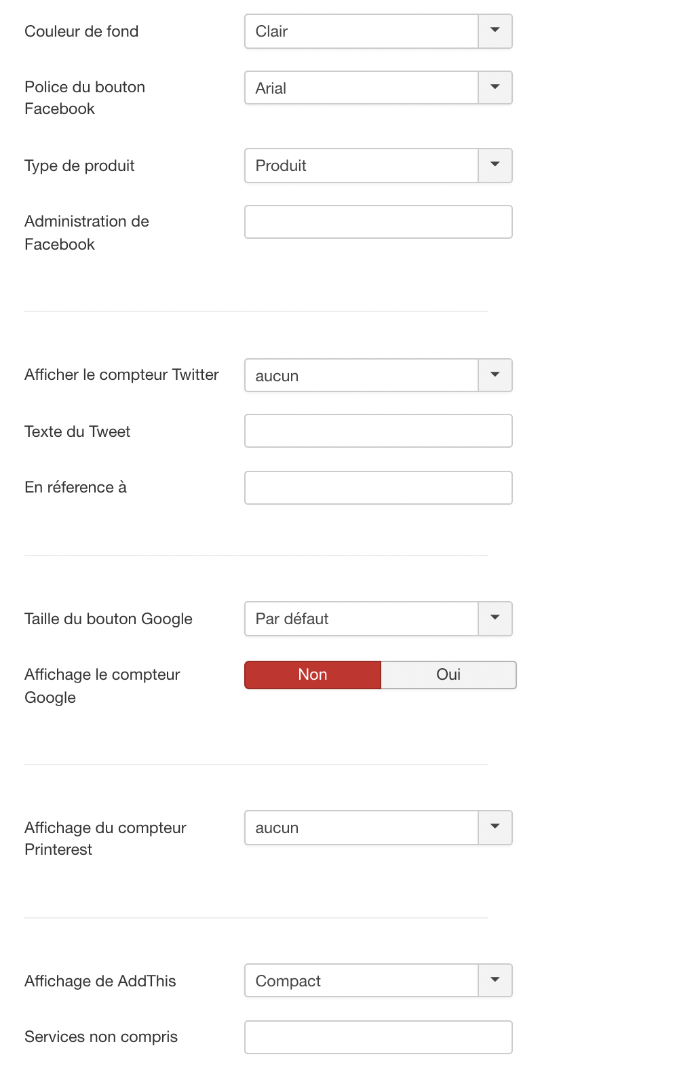
Task: Focus the Services non compris field
Action: pos(378,1037)
